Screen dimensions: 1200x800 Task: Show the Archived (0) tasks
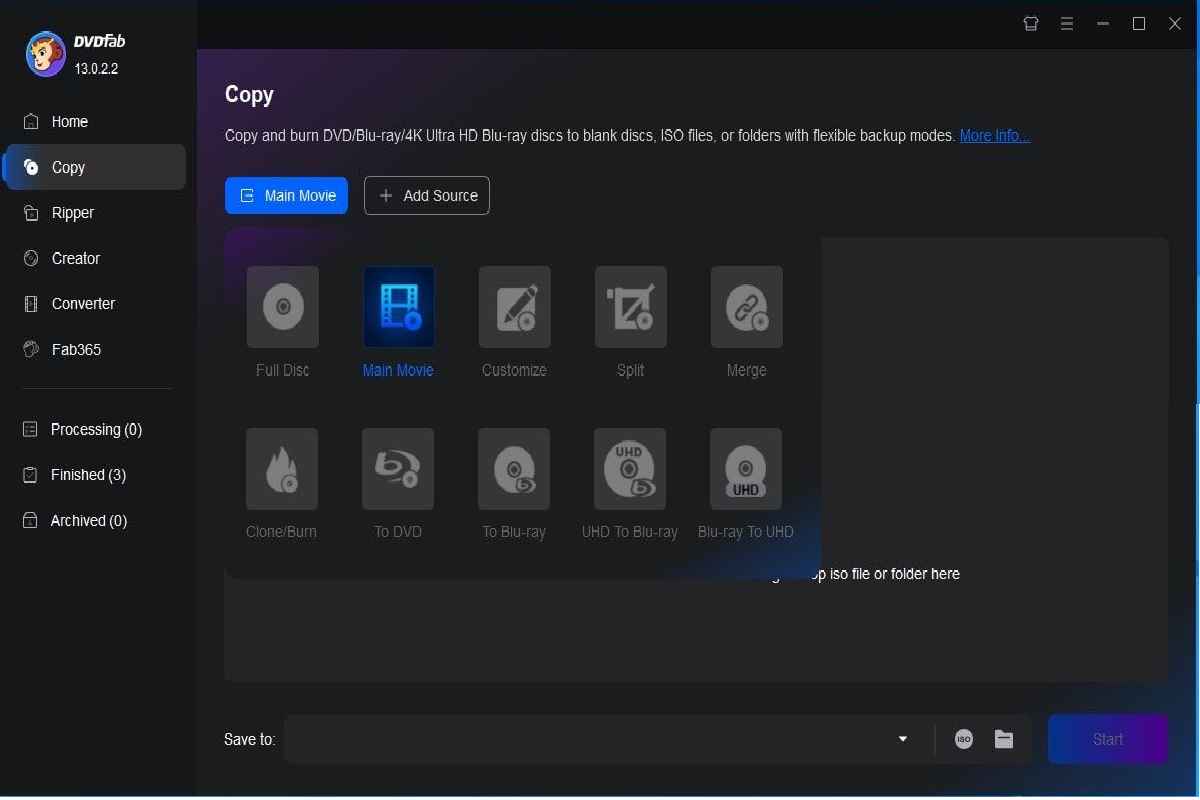(95, 521)
